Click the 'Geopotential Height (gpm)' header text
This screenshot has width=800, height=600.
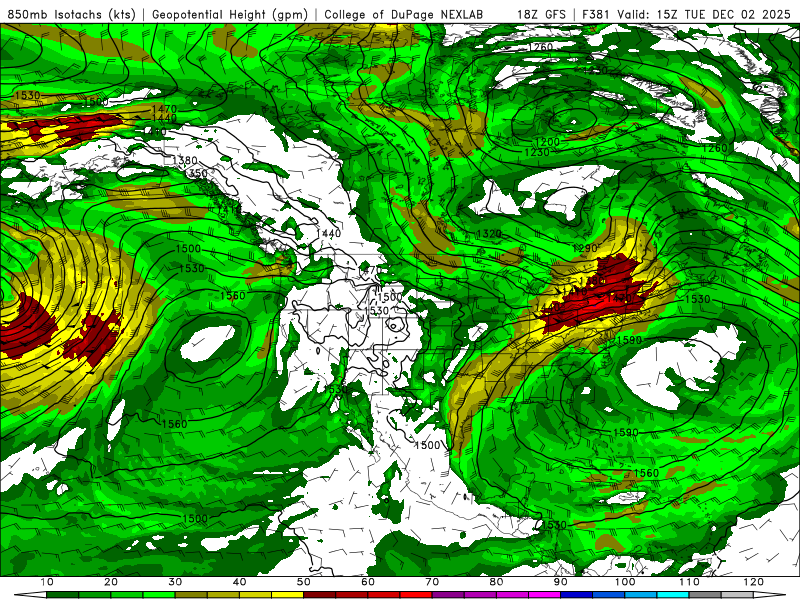click(230, 14)
